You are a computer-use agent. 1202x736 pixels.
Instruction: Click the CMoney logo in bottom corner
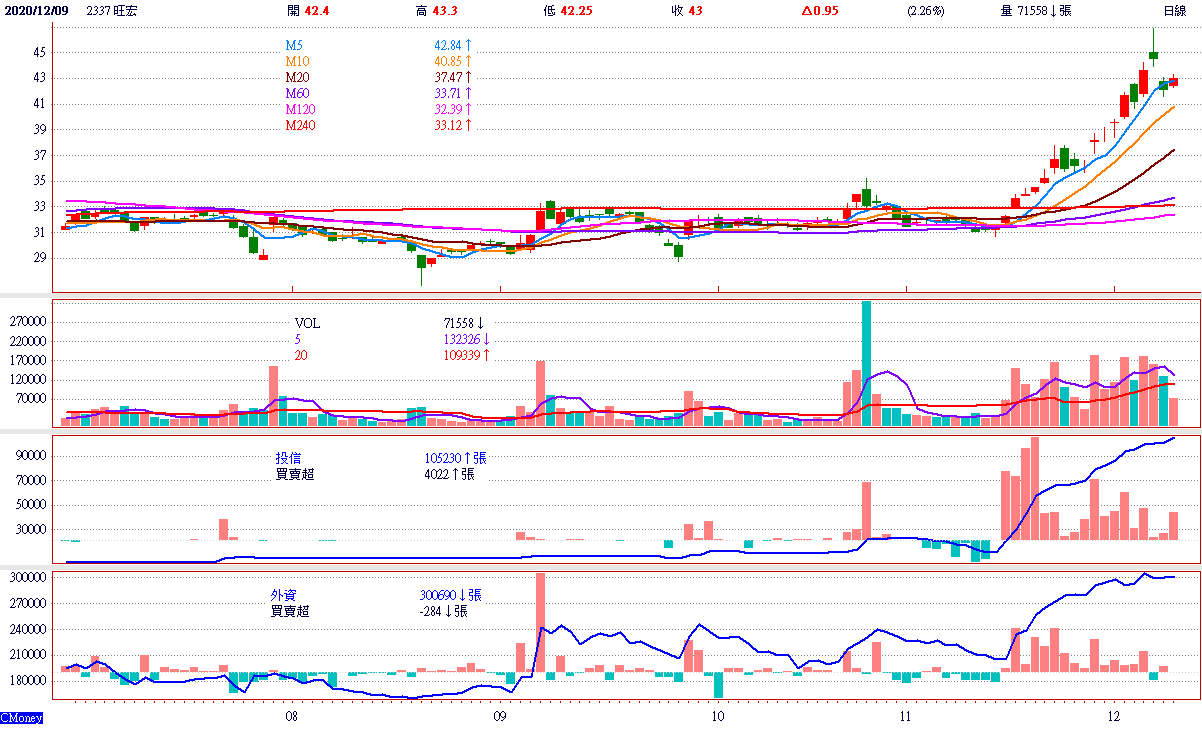pos(20,717)
